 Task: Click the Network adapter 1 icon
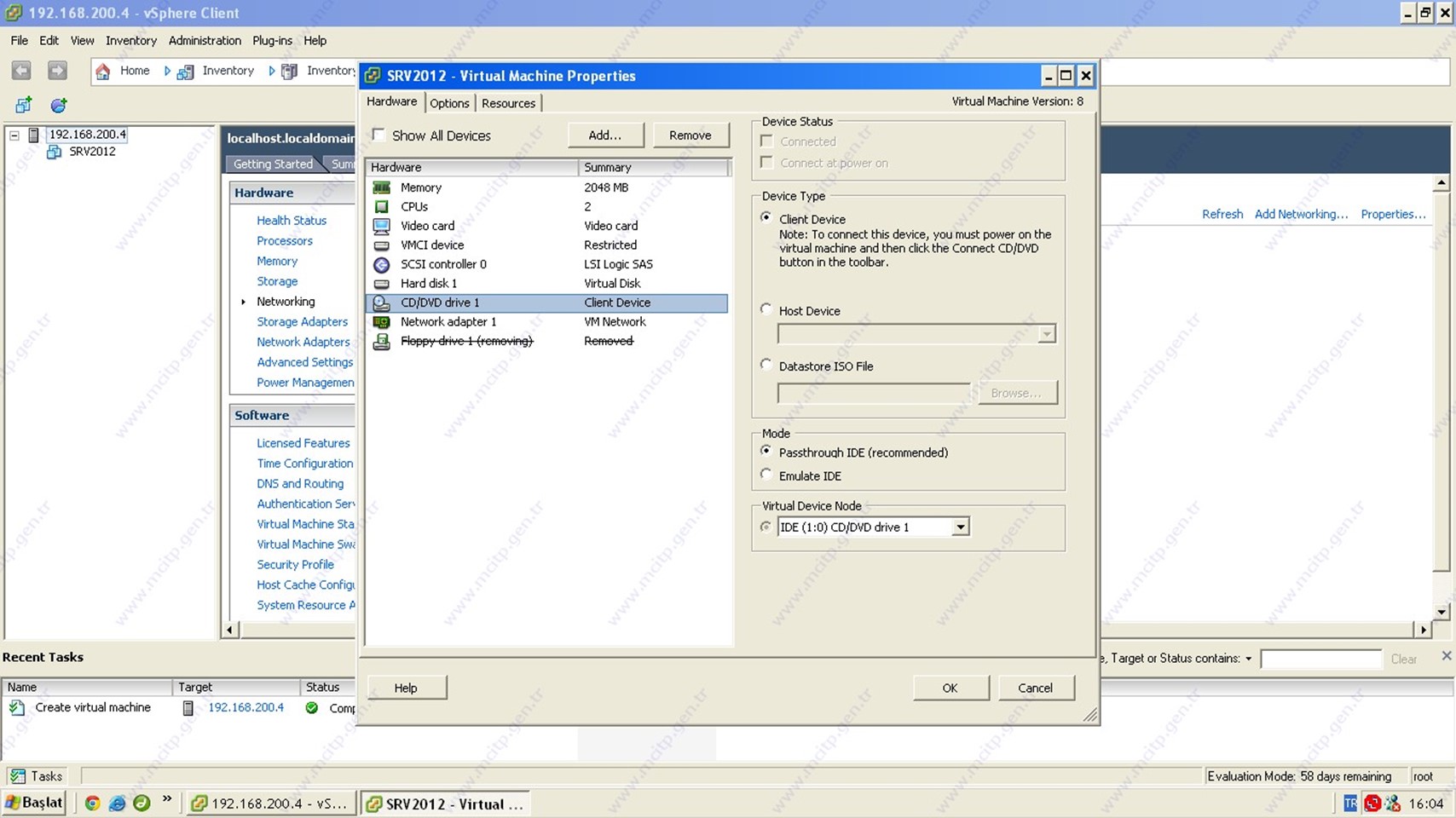click(x=382, y=322)
